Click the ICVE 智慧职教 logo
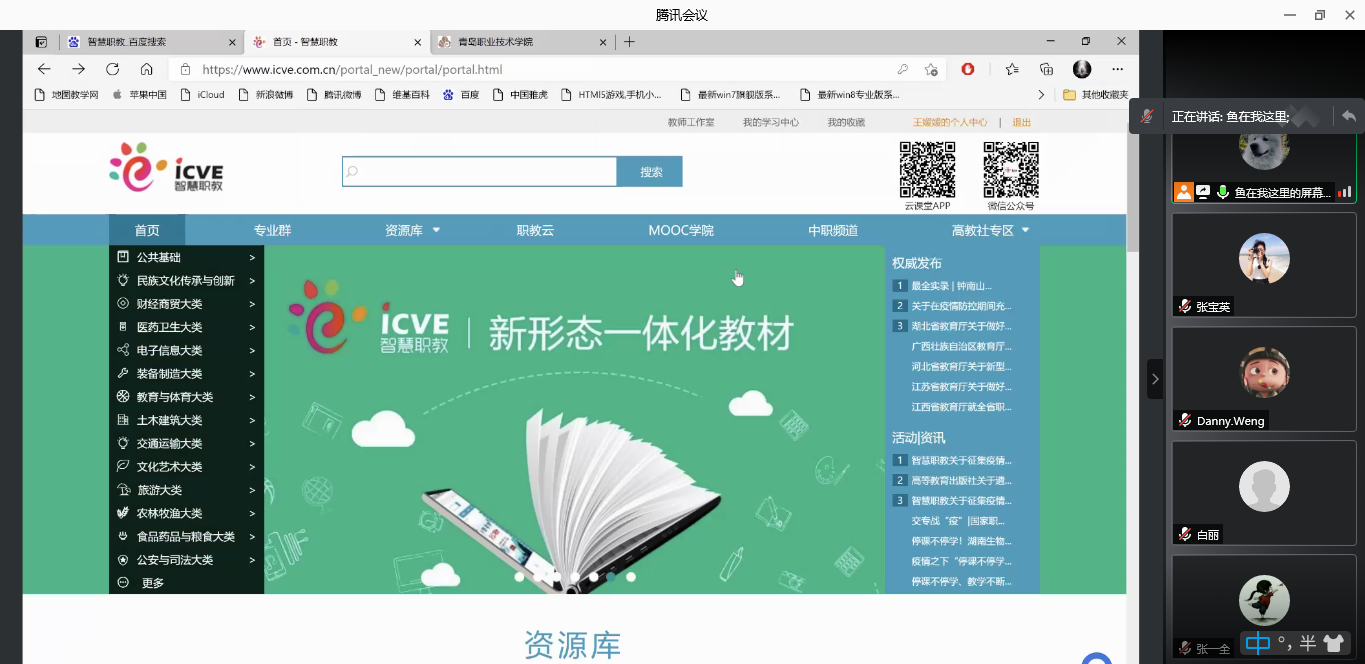 click(166, 167)
